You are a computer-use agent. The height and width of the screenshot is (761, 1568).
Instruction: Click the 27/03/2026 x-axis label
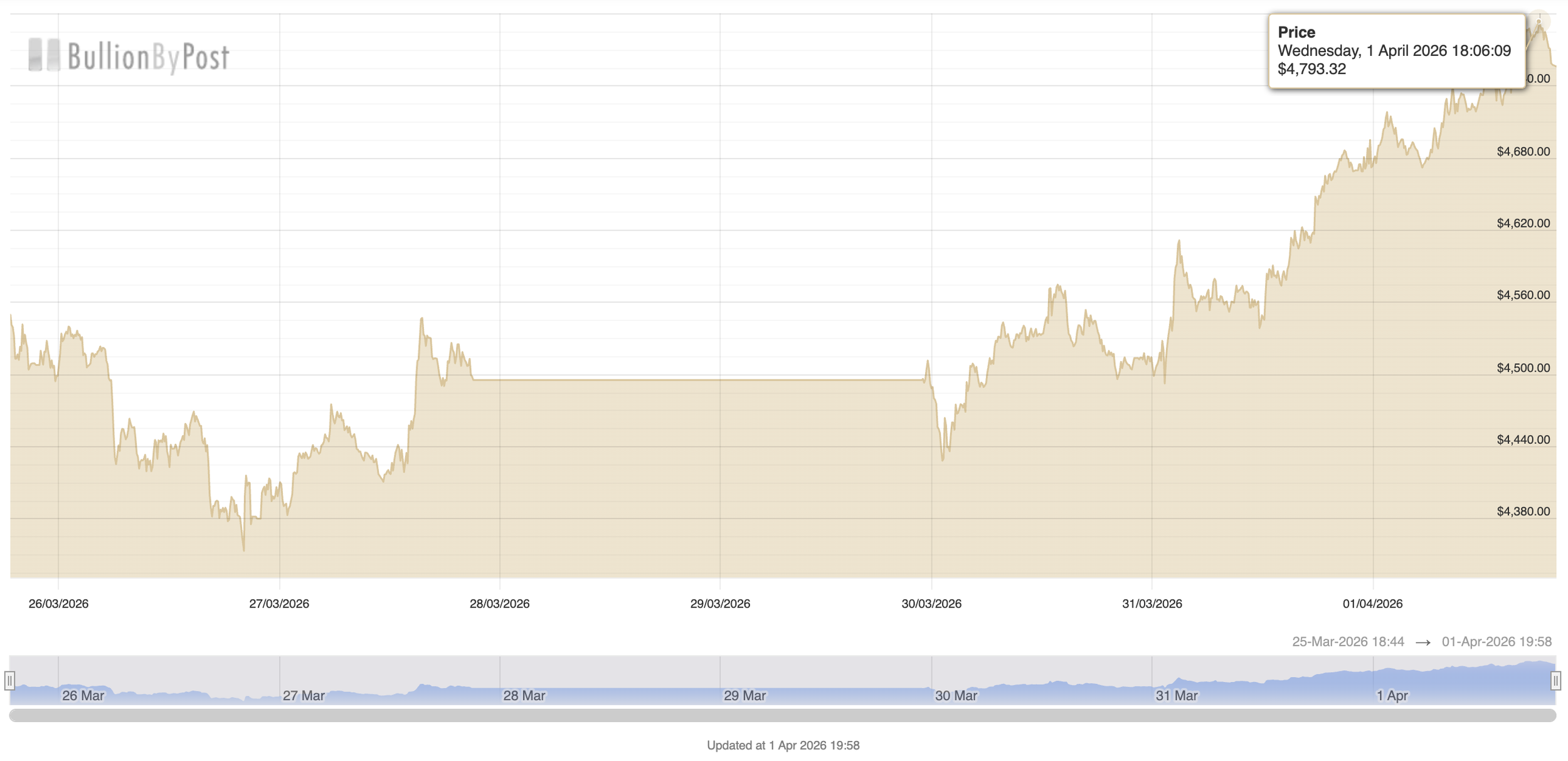pyautogui.click(x=279, y=604)
